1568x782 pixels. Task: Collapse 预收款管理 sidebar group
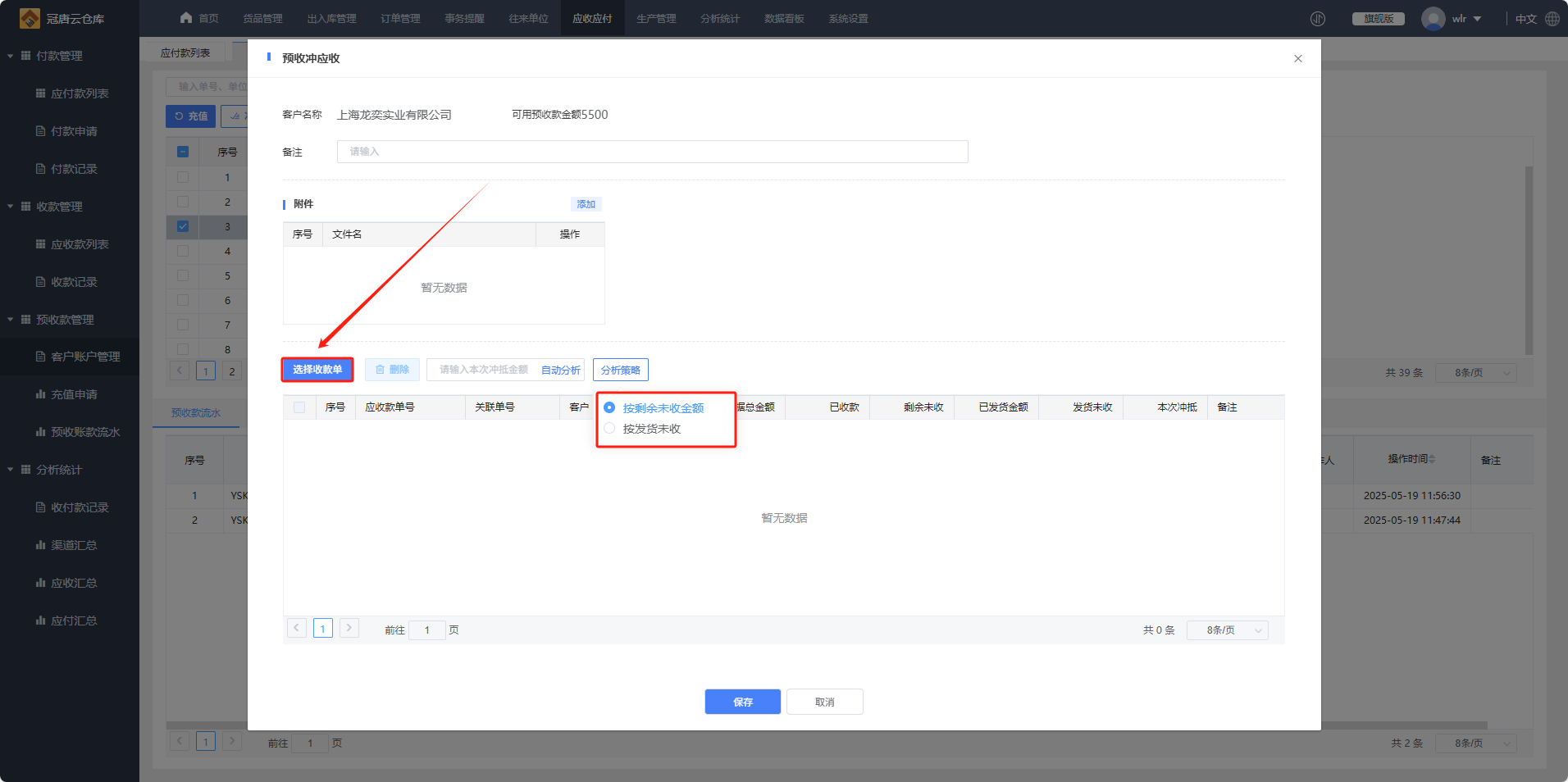(x=11, y=320)
